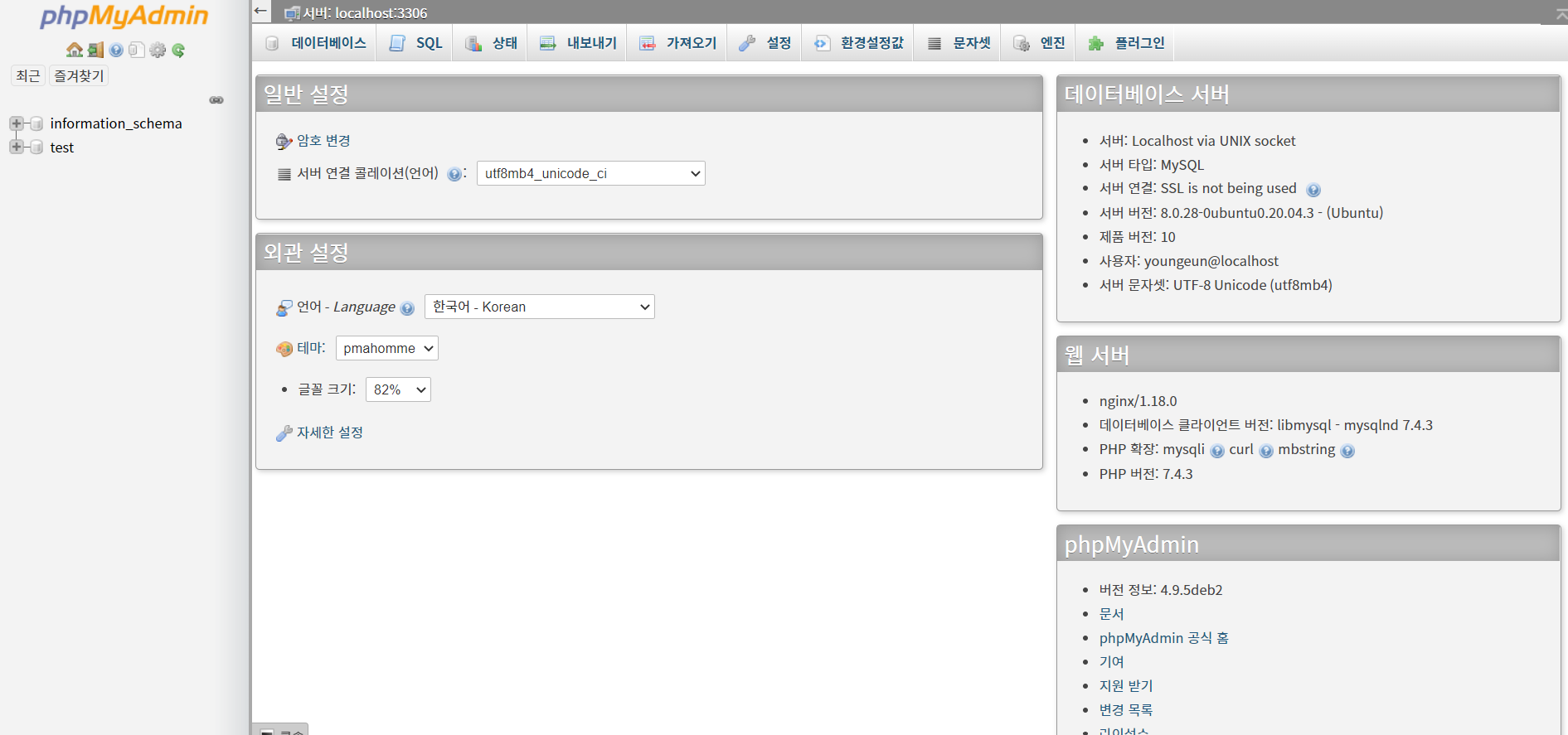Screen dimensions: 1568x735
Task: Open help for 서버 연결 콜레이션
Action: click(454, 174)
